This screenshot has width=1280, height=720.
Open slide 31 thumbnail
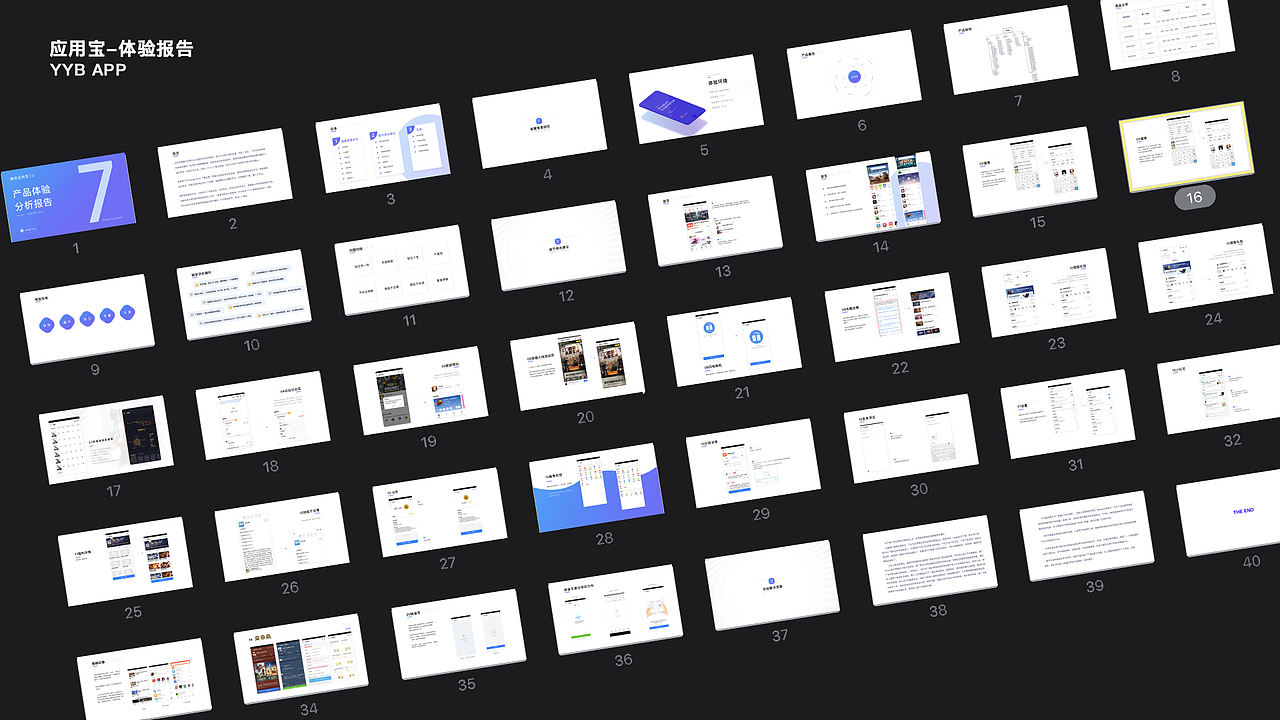tap(1069, 415)
